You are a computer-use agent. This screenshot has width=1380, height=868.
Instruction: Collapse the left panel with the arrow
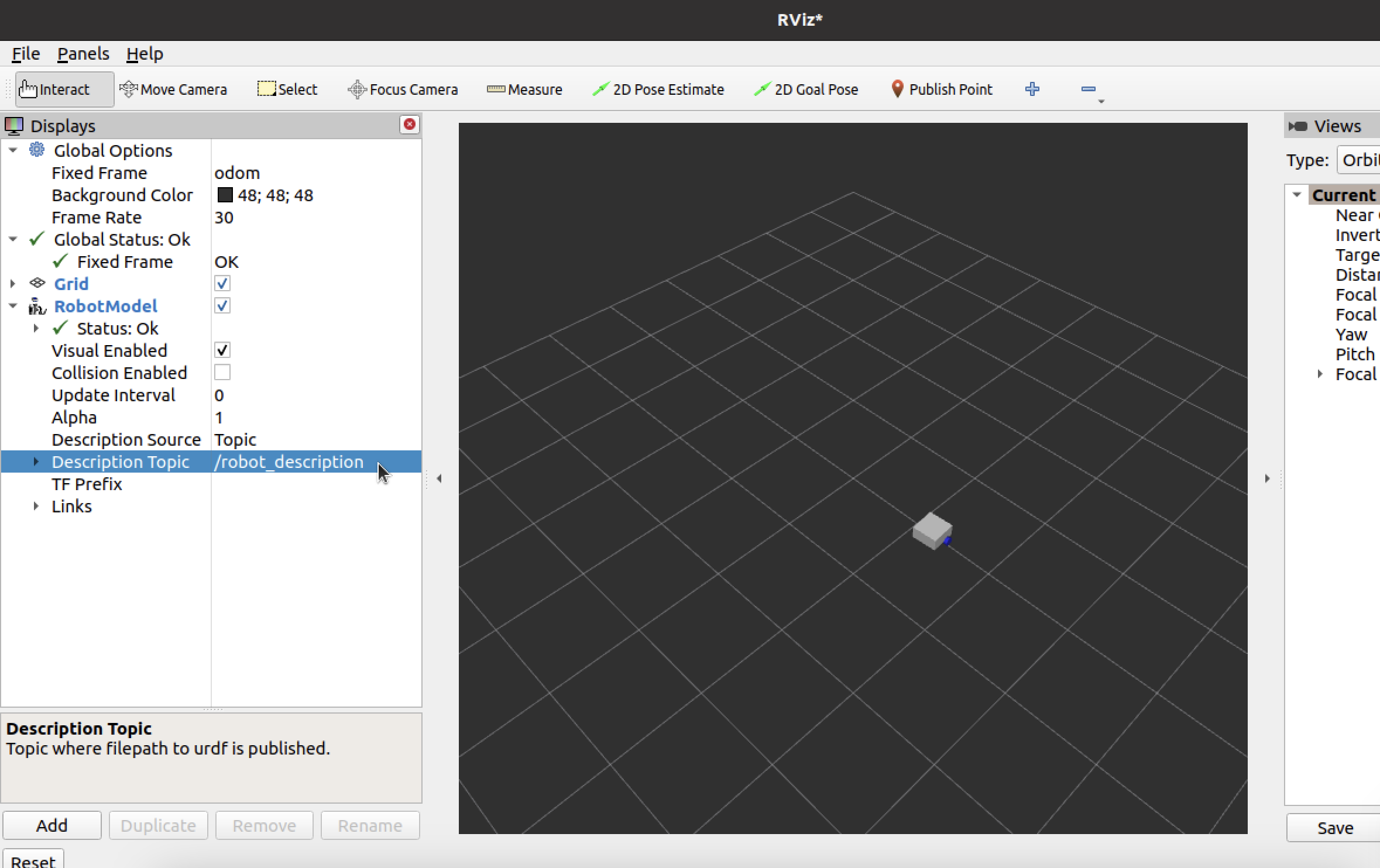pos(440,478)
